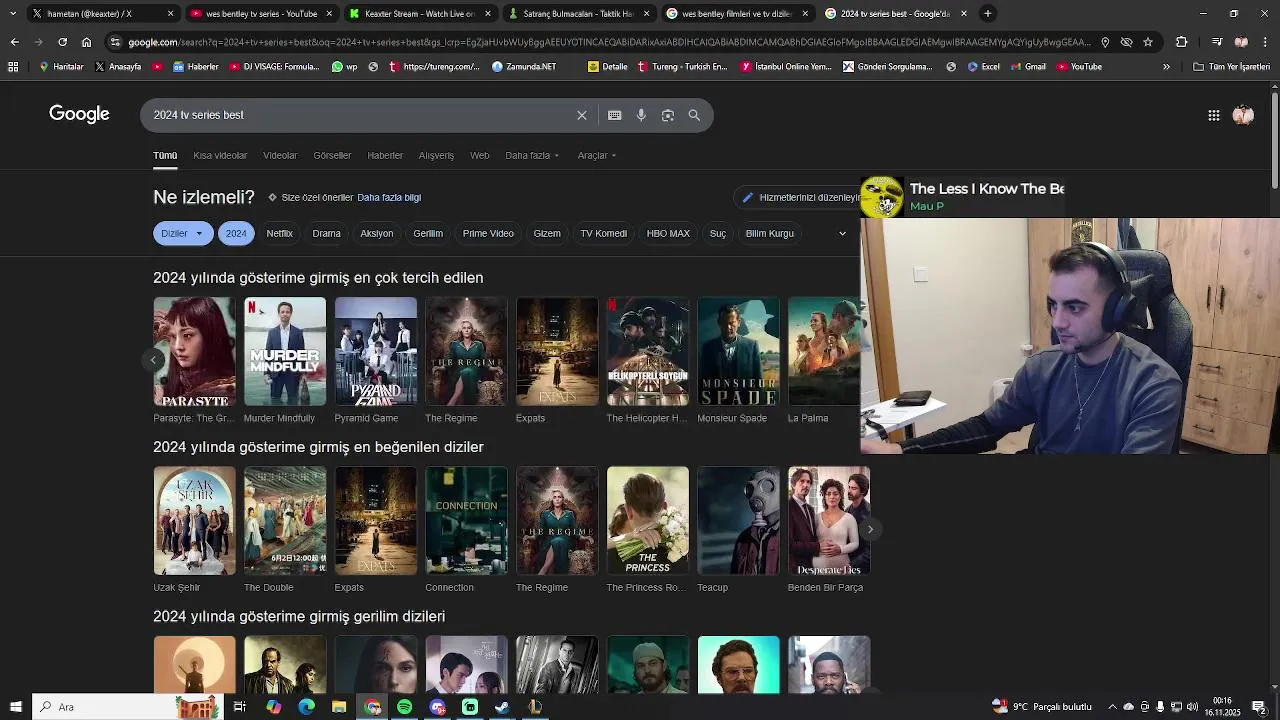The width and height of the screenshot is (1280, 720).
Task: Go back to the previous page
Action: [14, 42]
